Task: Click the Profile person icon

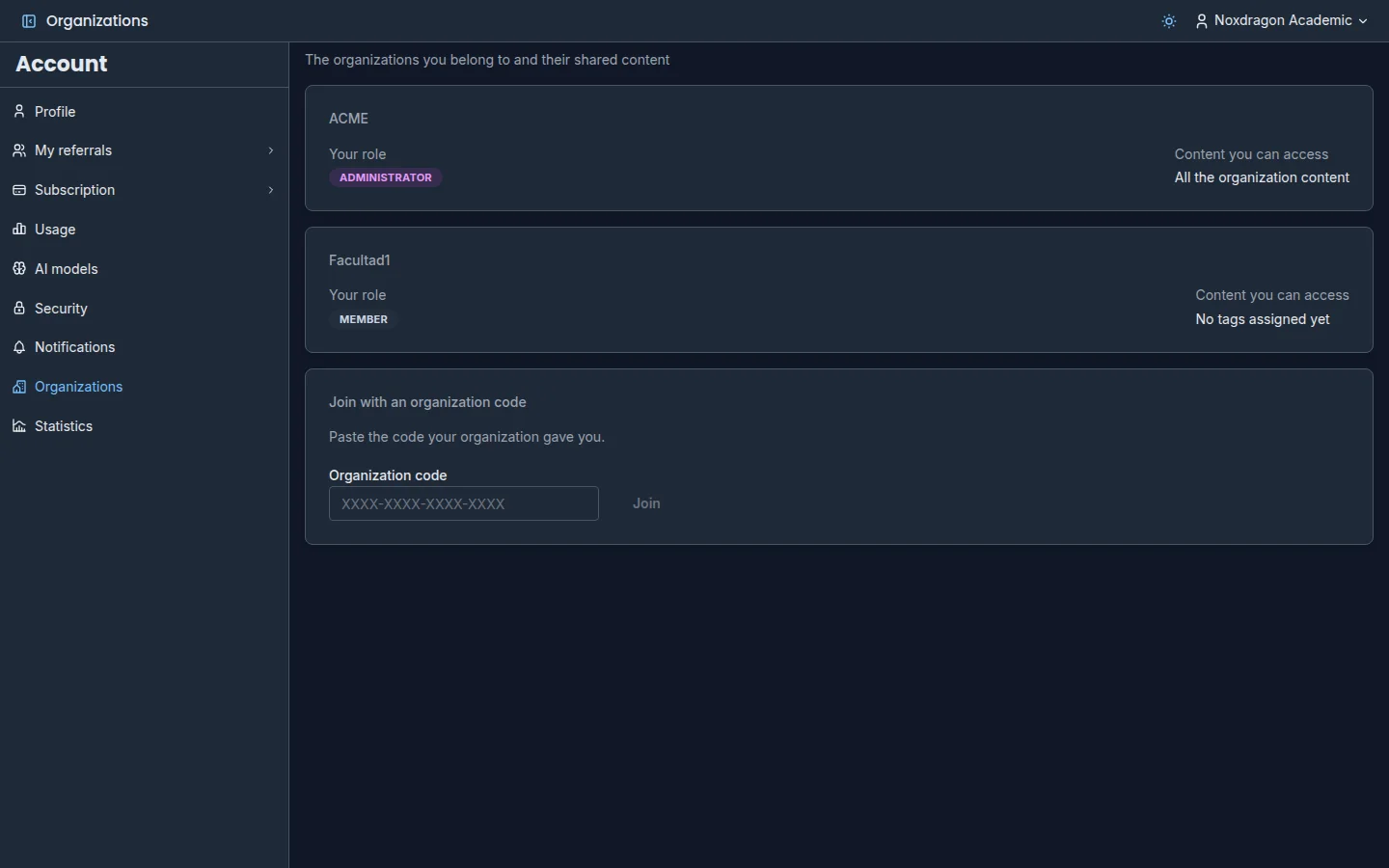Action: (19, 112)
